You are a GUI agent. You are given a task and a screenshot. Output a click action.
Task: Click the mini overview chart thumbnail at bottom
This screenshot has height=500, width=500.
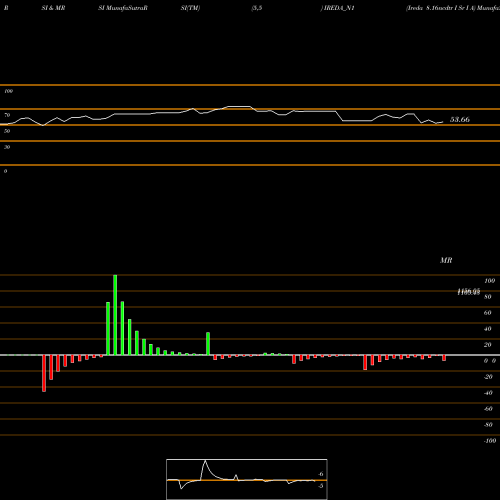[247, 479]
